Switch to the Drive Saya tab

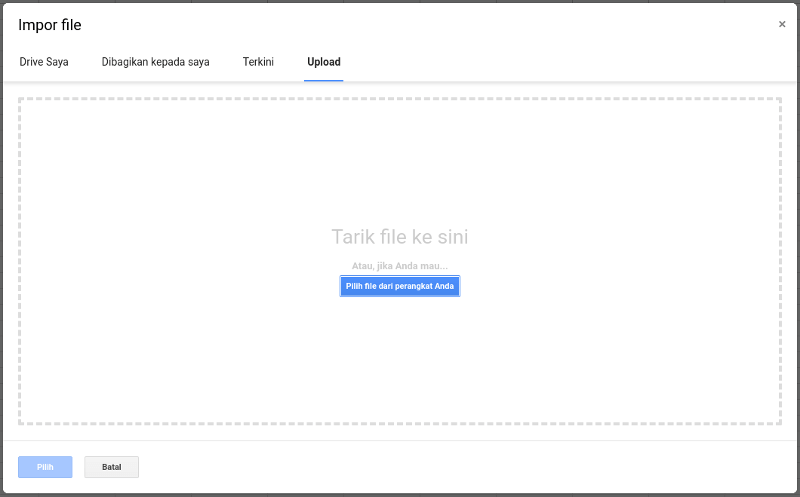(44, 62)
